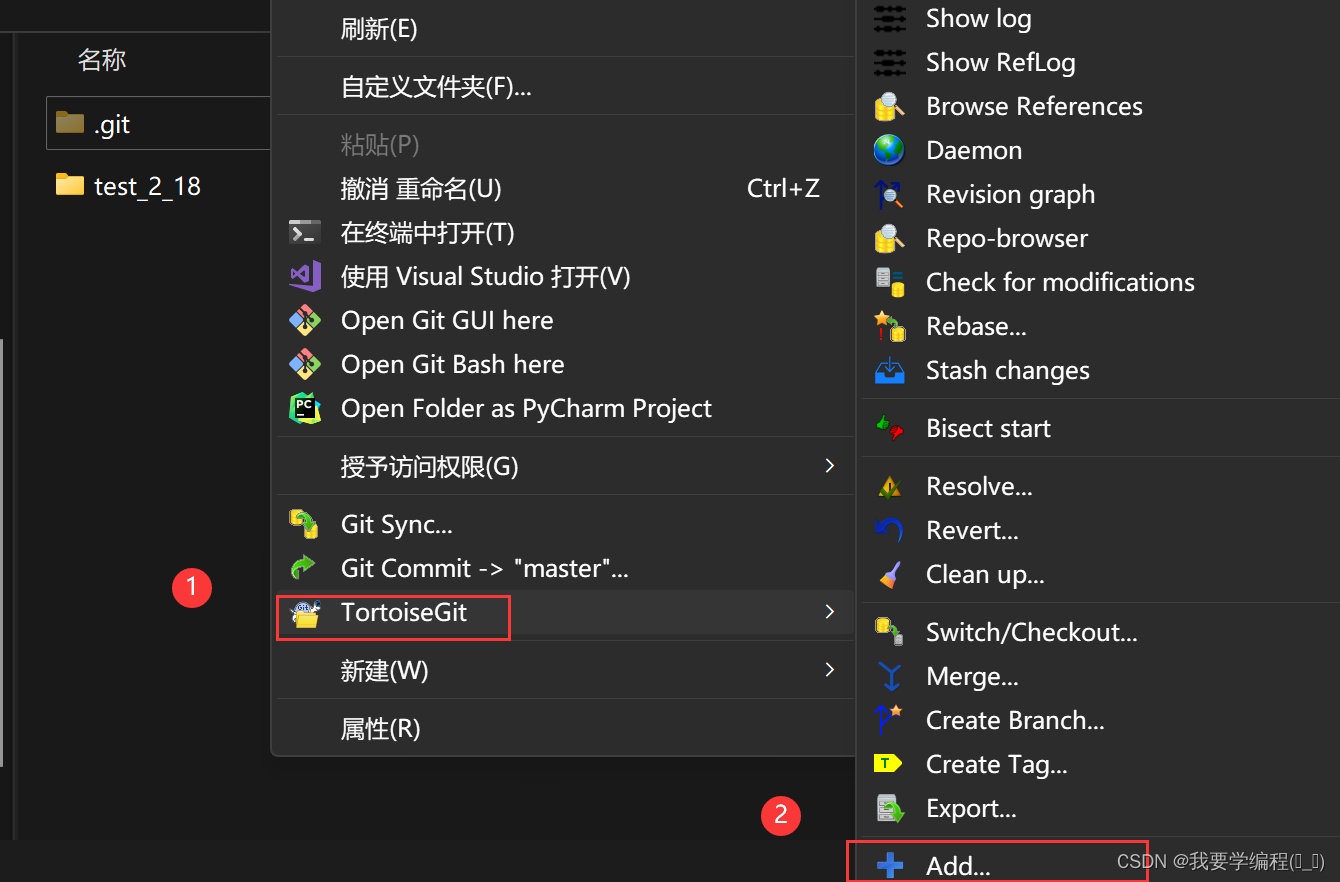1340x882 pixels.
Task: Click Git Sync... label
Action: 397,524
